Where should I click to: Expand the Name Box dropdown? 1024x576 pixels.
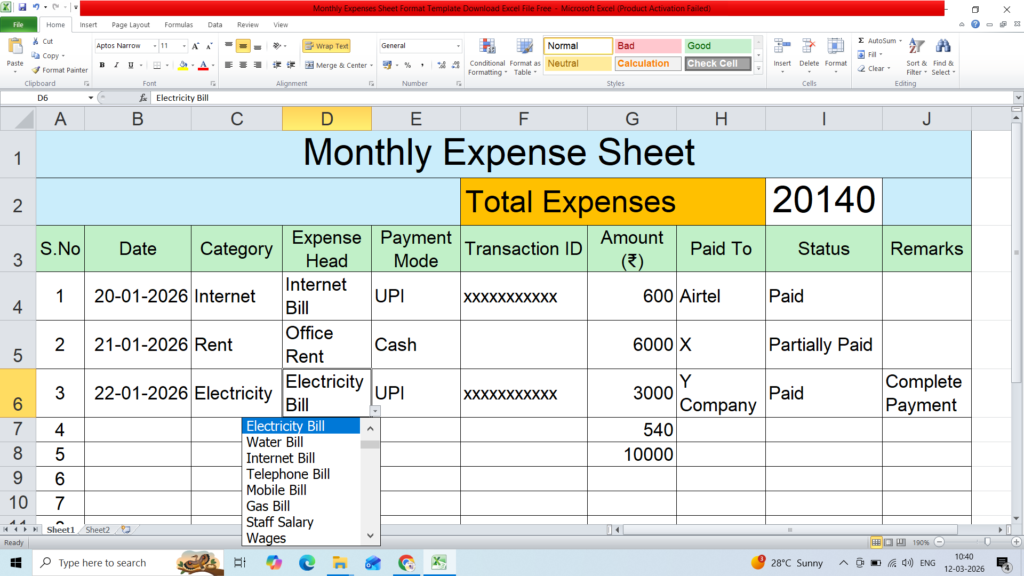click(x=91, y=98)
